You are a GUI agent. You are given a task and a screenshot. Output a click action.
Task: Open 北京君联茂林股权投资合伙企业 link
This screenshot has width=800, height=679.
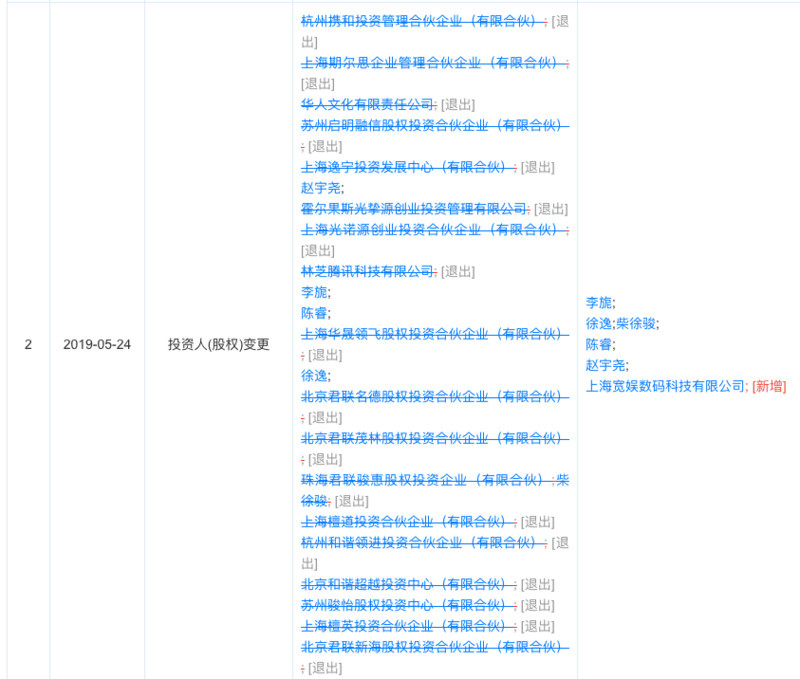click(x=435, y=439)
